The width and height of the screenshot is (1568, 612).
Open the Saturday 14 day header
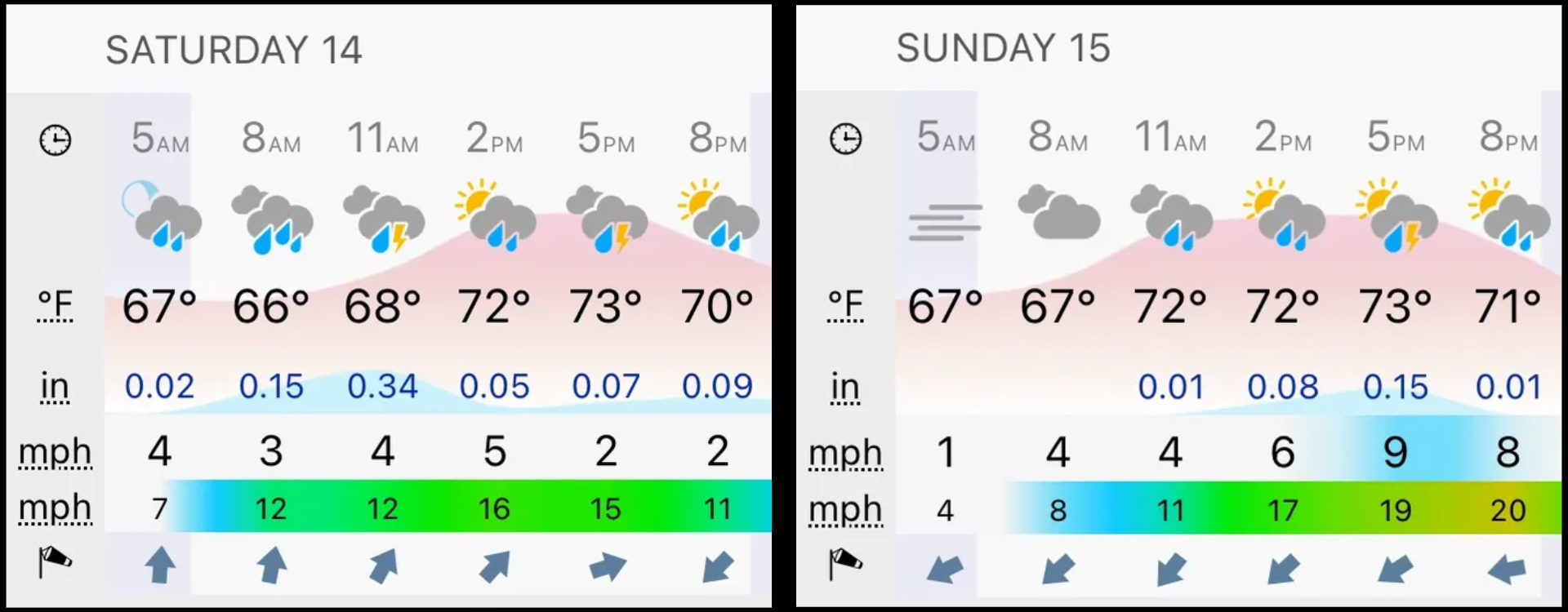click(x=234, y=50)
